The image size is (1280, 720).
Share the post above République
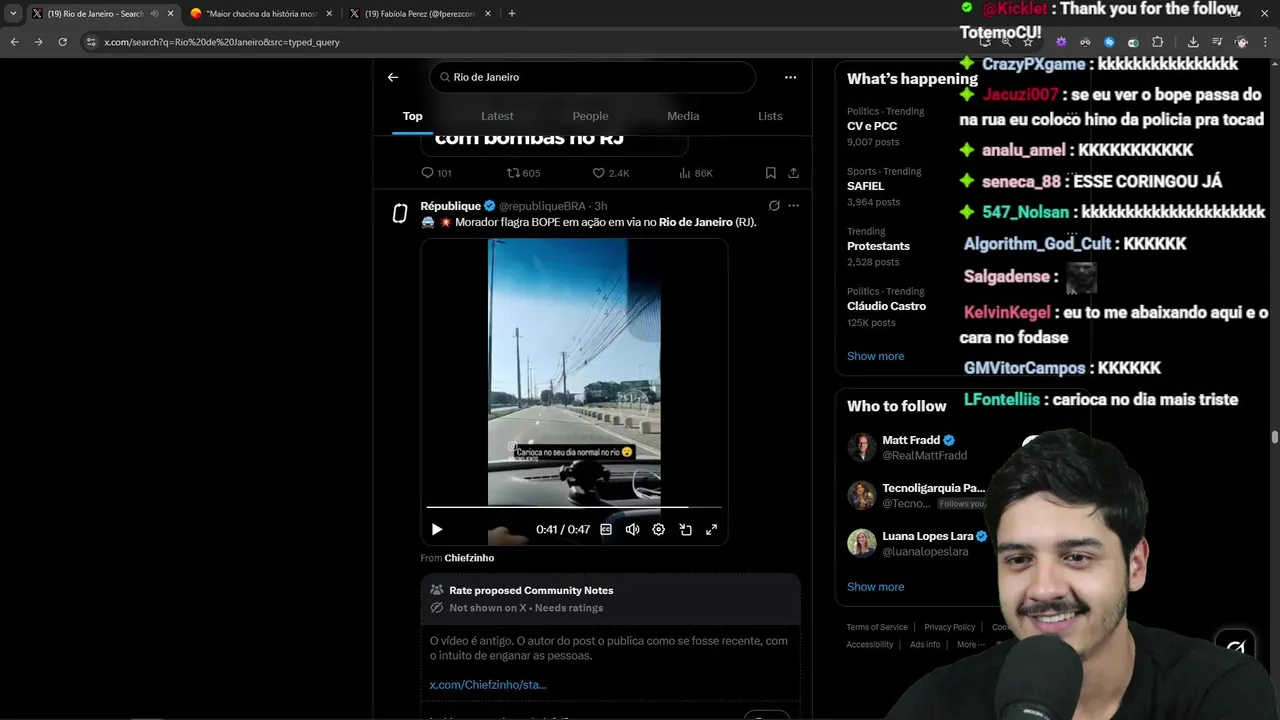point(793,173)
